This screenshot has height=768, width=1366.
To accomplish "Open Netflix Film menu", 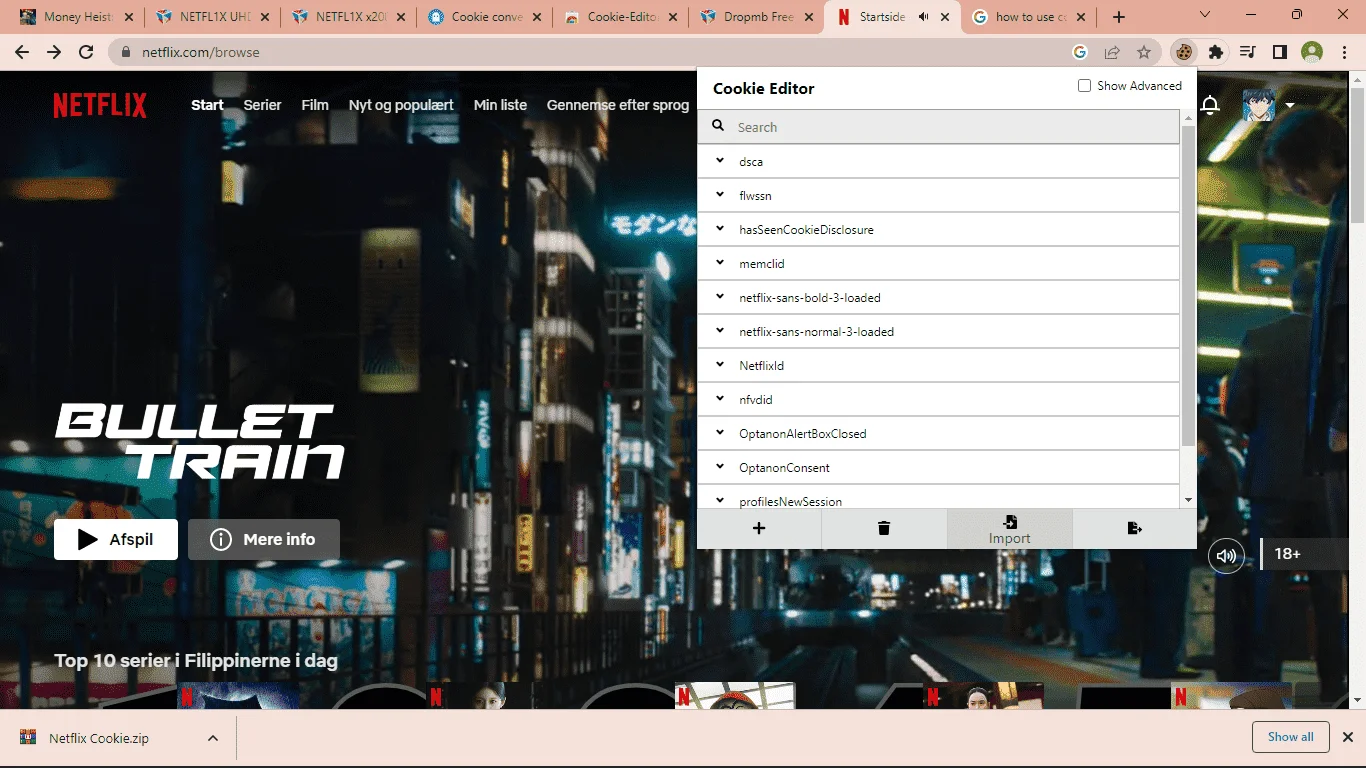I will (315, 105).
